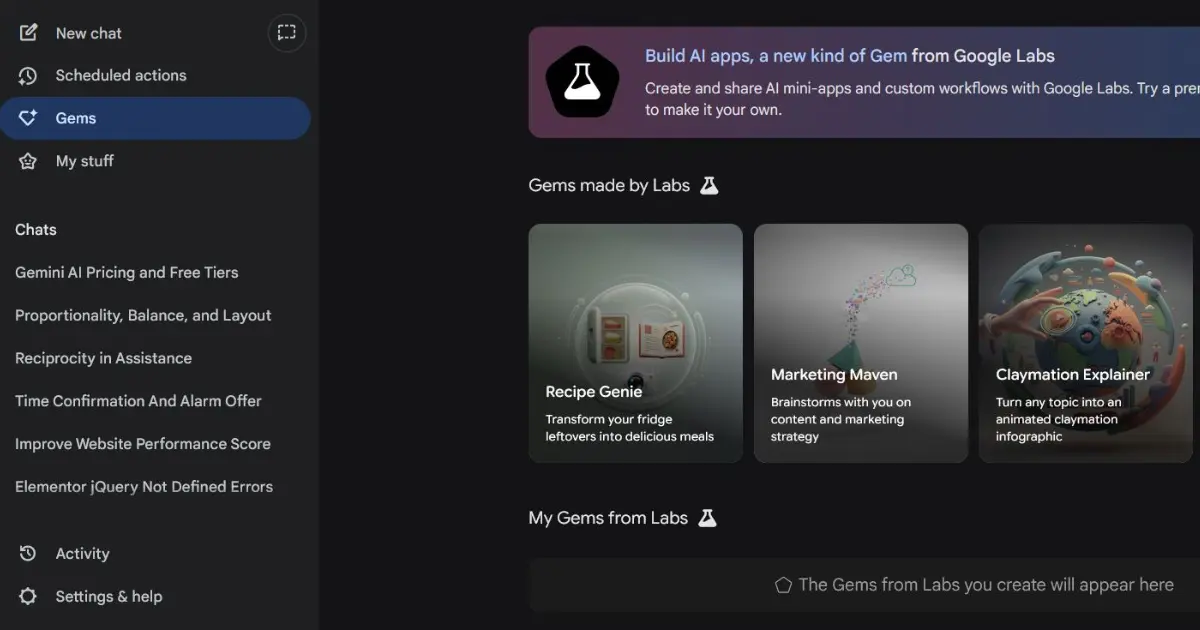The height and width of the screenshot is (630, 1200).
Task: Click My Gems from Labs heading
Action: (608, 518)
